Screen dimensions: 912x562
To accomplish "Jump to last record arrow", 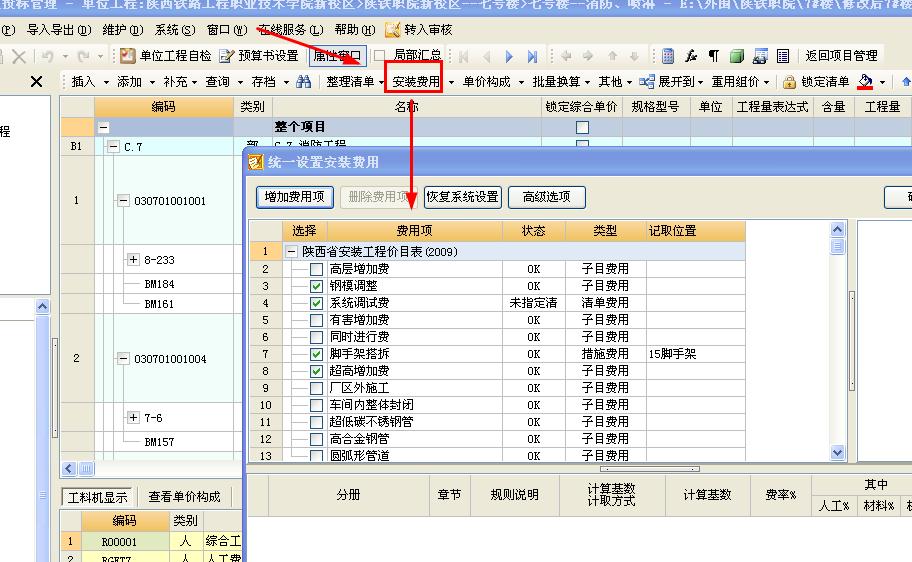I will point(532,56).
